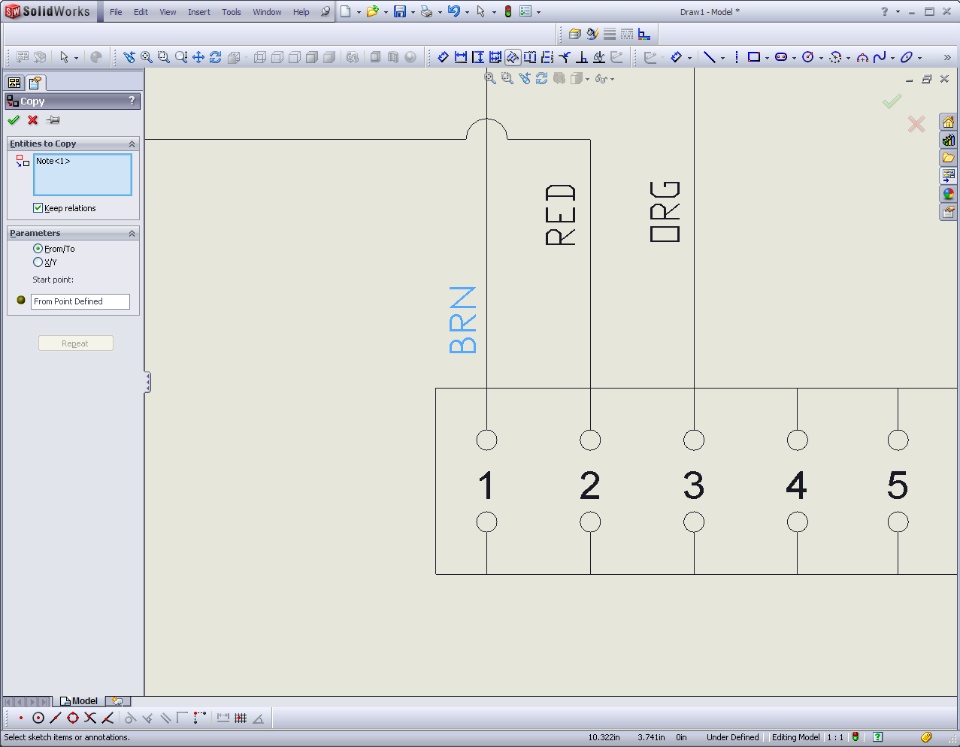Open the Insert menu
The height and width of the screenshot is (747, 960).
tap(199, 12)
